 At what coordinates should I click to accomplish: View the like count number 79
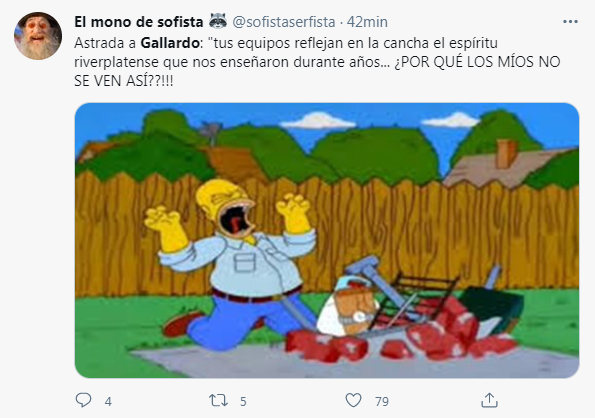[382, 401]
